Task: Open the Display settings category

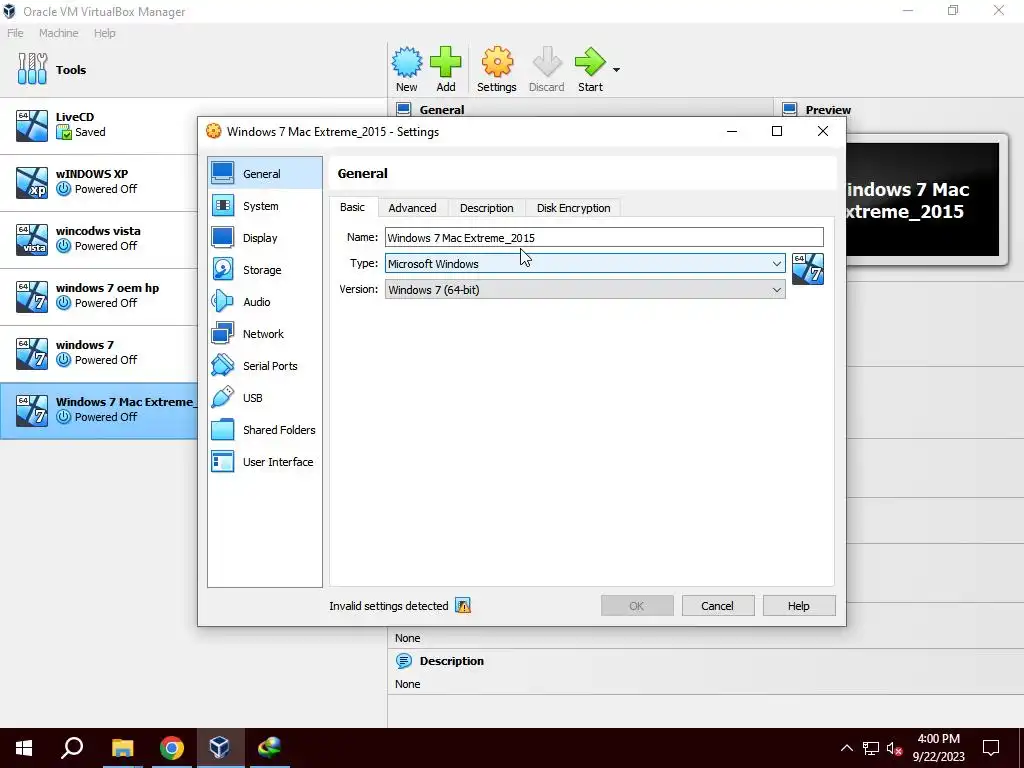Action: pos(264,238)
